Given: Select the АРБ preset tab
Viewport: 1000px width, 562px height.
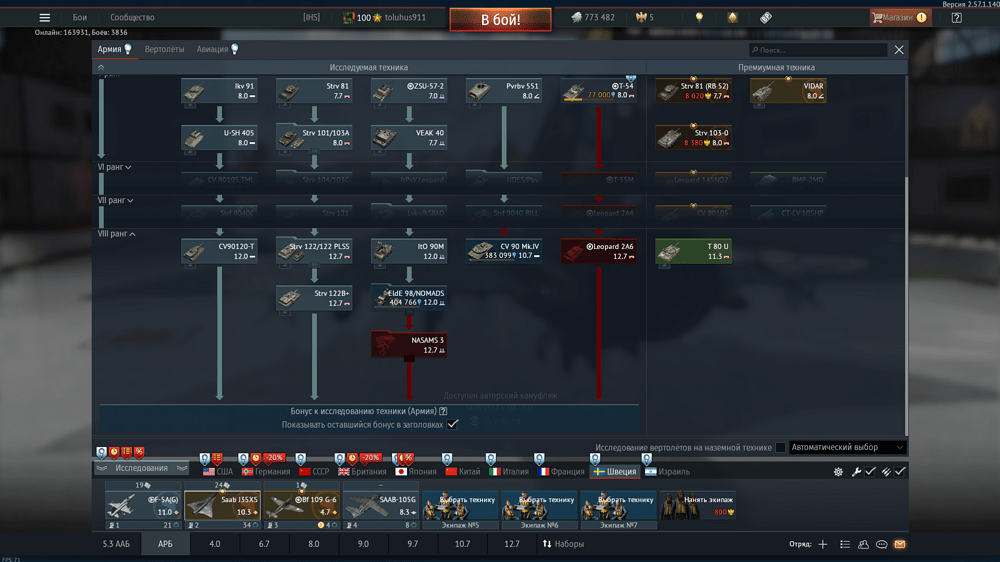Looking at the screenshot, I should [165, 544].
